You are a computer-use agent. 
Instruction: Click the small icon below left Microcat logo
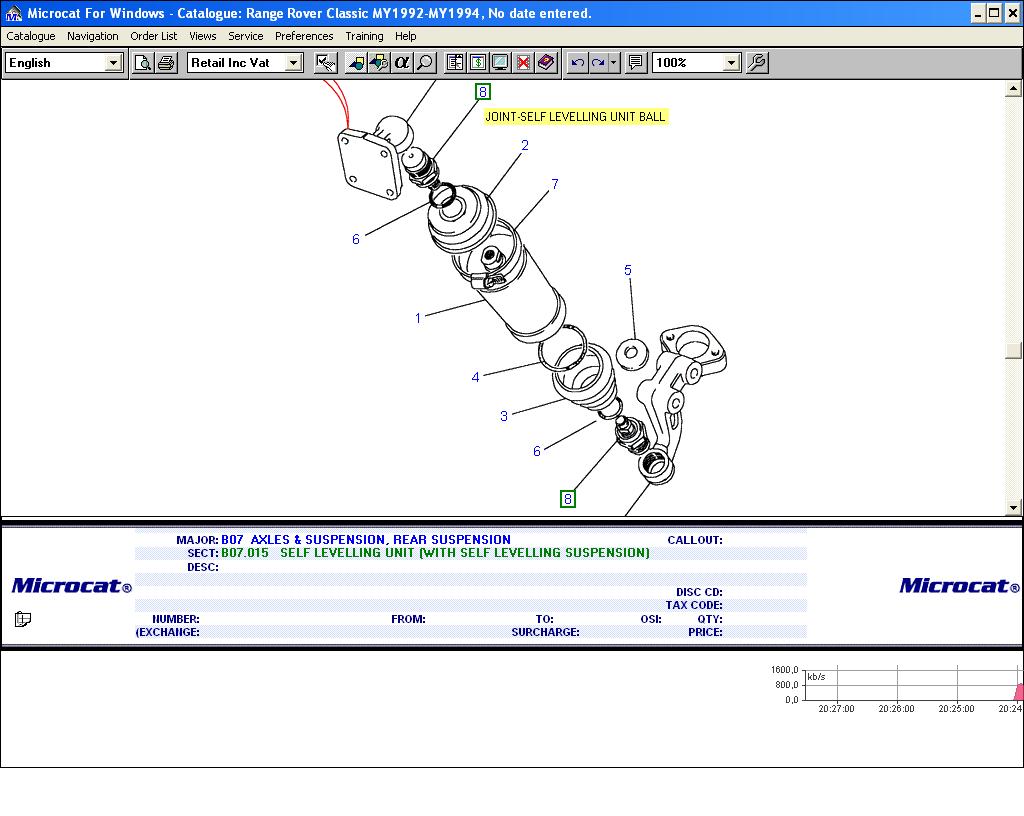click(23, 619)
